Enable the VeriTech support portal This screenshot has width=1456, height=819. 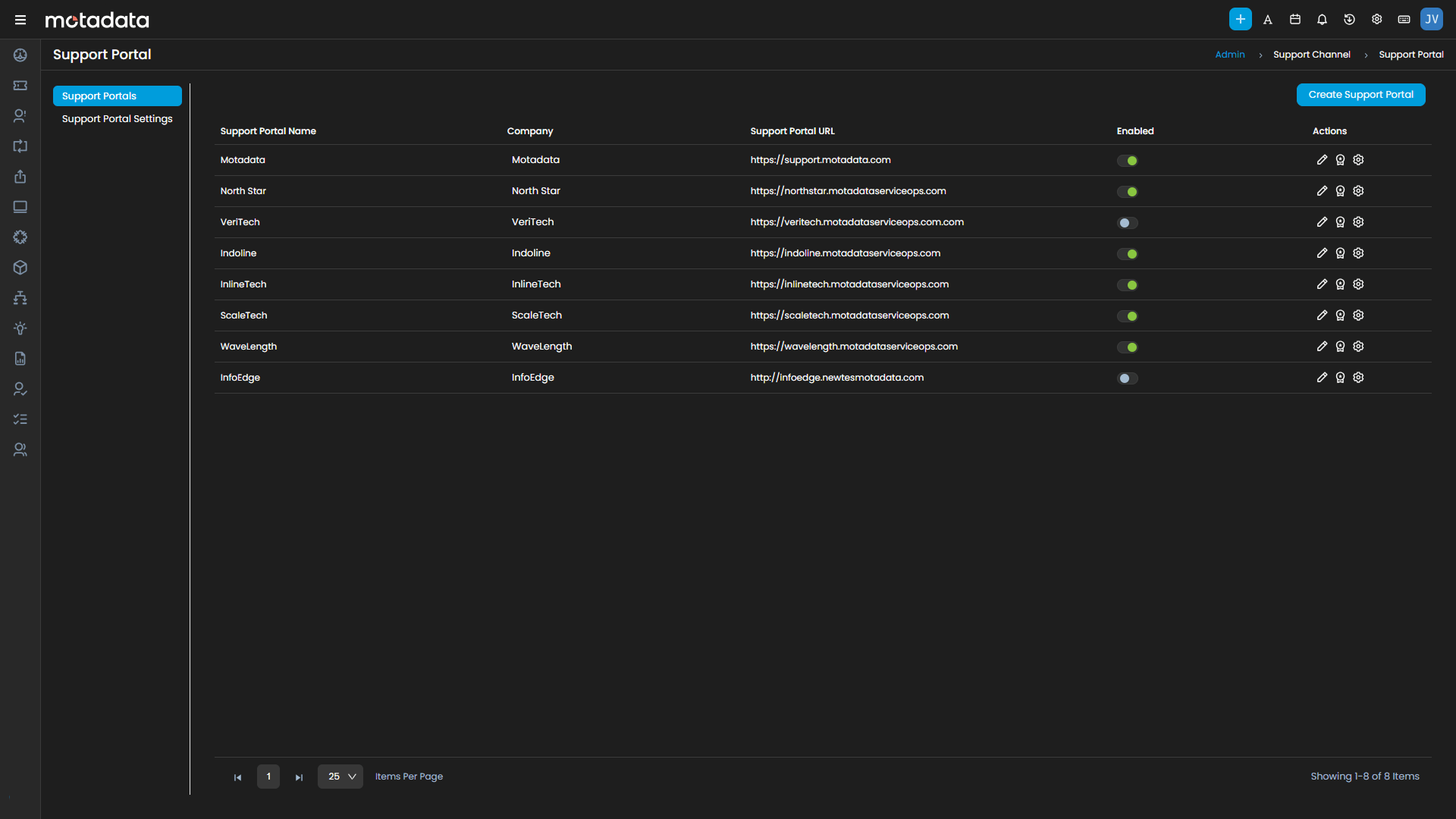1128,222
